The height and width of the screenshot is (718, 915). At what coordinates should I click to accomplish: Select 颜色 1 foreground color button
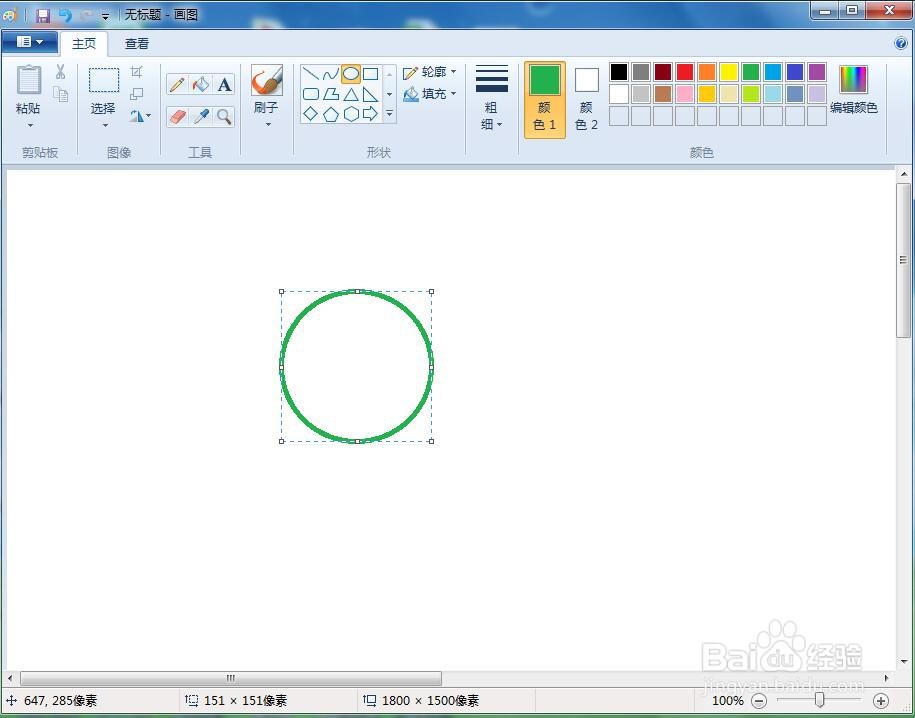[544, 99]
